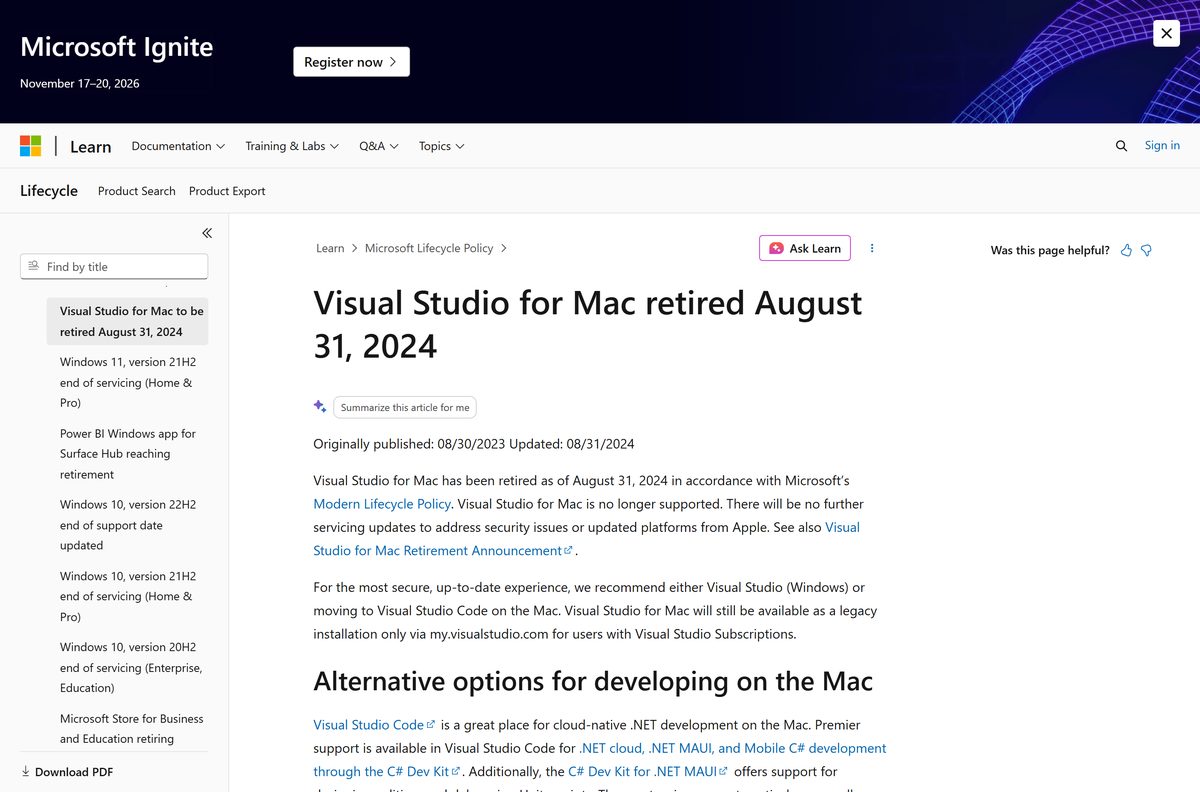Click the Register now button

click(351, 62)
